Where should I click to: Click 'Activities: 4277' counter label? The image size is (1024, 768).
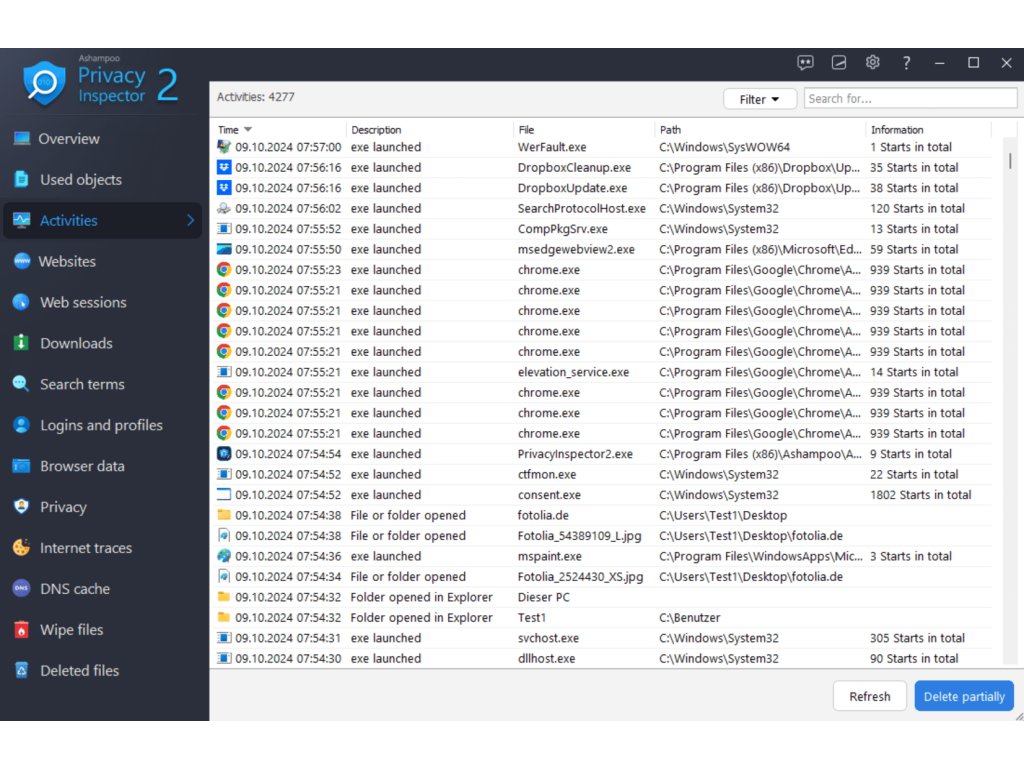pyautogui.click(x=255, y=97)
